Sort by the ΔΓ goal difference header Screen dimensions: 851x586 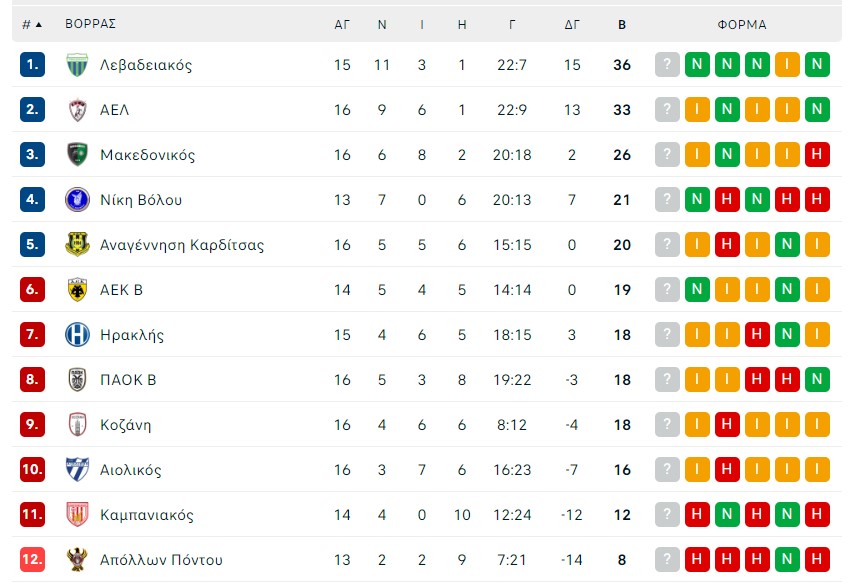pyautogui.click(x=572, y=24)
